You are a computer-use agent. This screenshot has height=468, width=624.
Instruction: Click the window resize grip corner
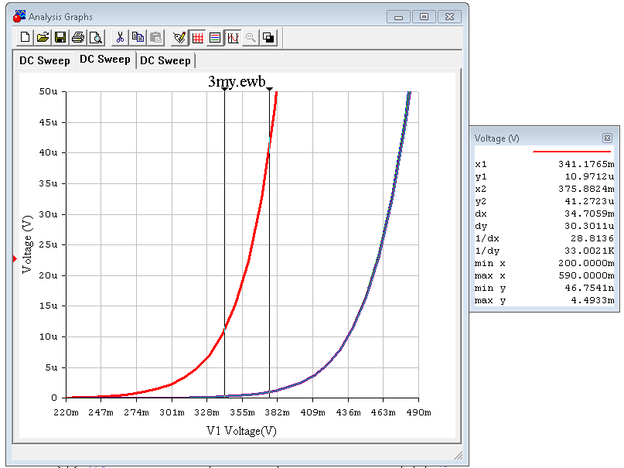(x=458, y=455)
